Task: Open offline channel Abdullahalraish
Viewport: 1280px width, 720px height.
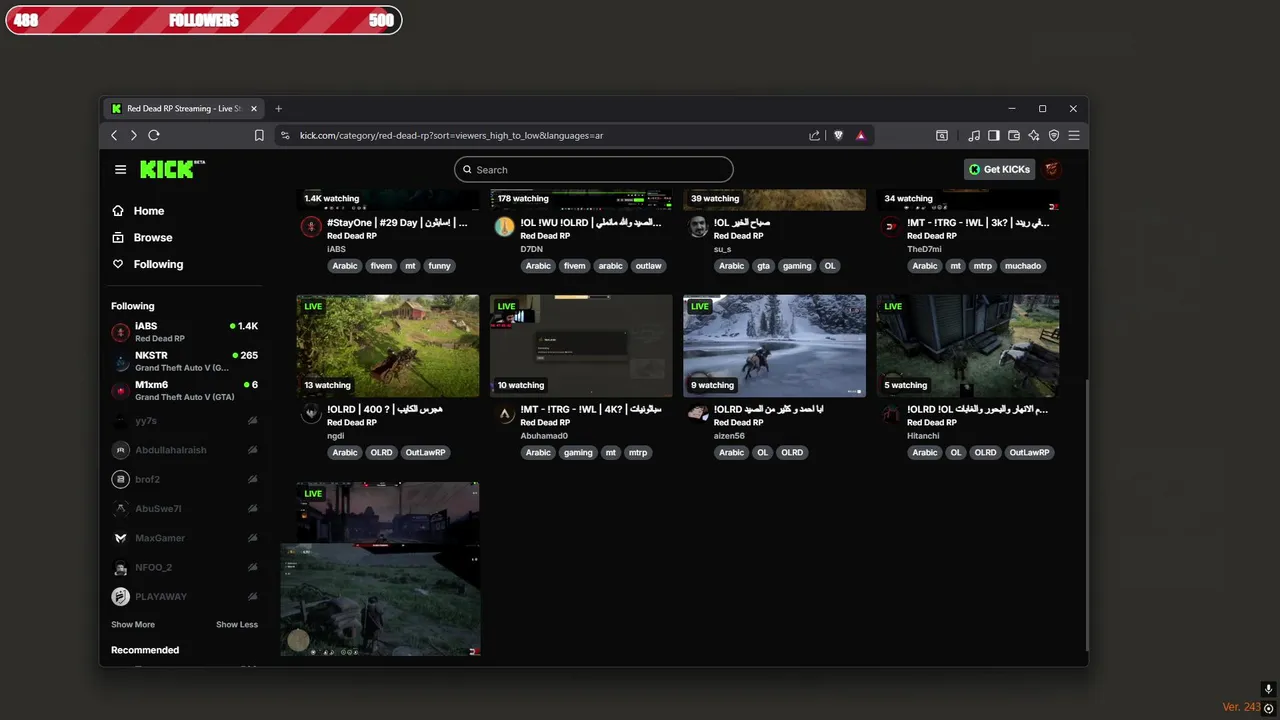Action: [x=185, y=450]
